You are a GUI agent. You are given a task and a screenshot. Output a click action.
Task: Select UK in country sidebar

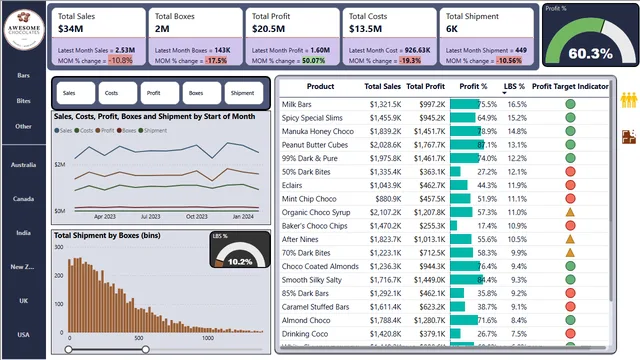[24, 301]
